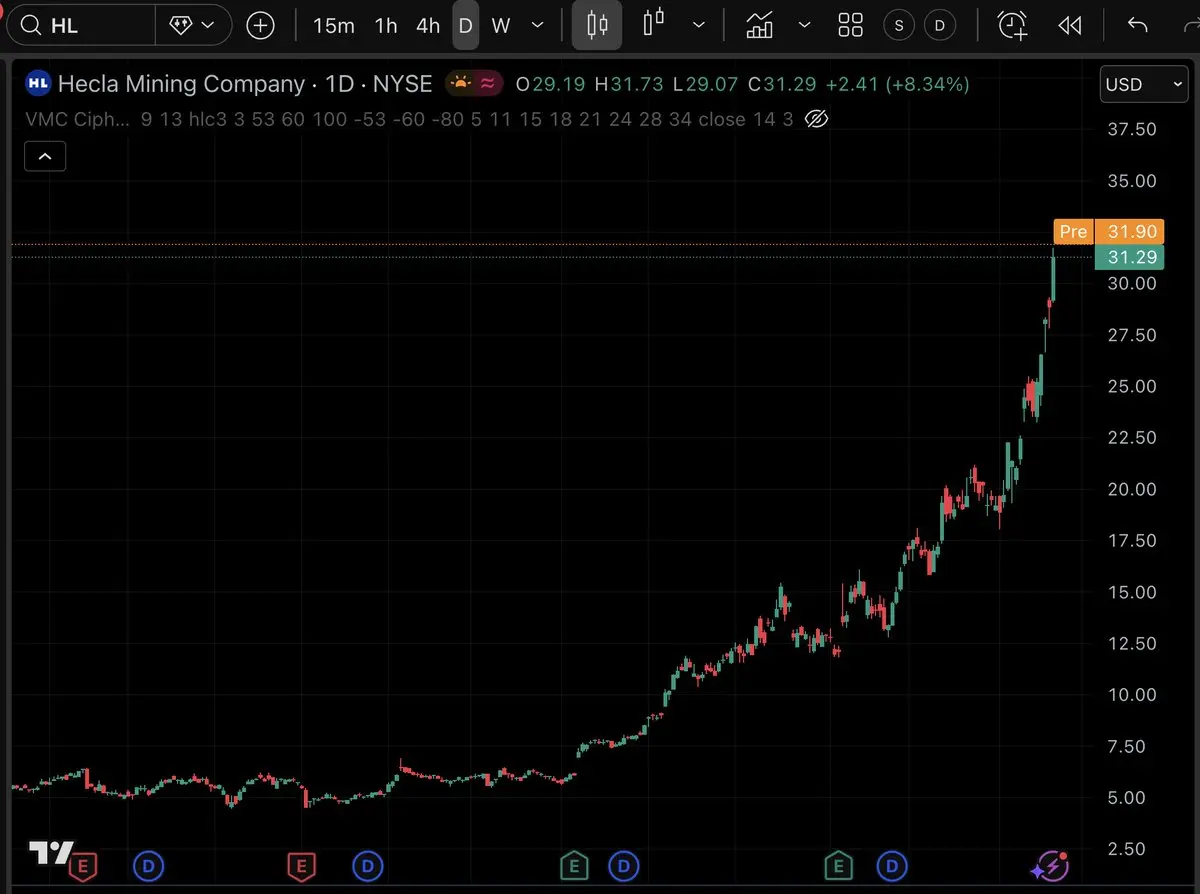This screenshot has width=1200, height=894.
Task: Click the orange Pre price label
Action: pos(1073,231)
